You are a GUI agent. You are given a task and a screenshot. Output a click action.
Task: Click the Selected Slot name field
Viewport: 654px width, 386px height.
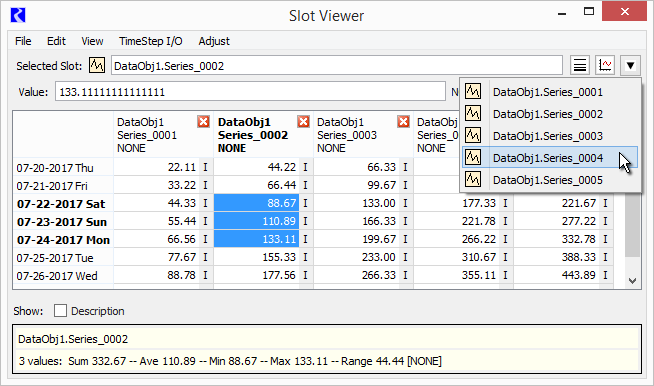[x=337, y=66]
